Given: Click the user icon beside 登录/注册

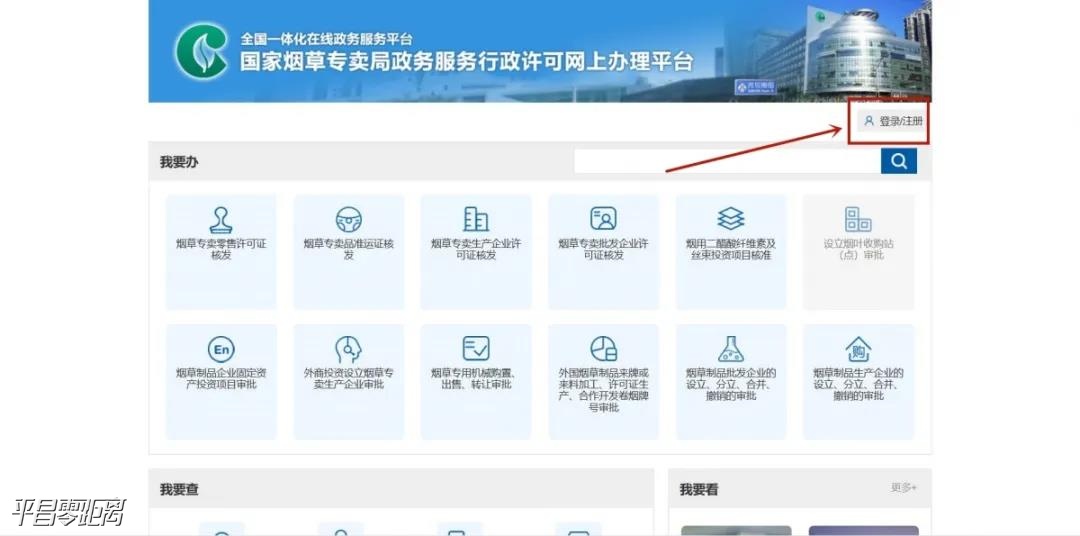Looking at the screenshot, I should [869, 121].
